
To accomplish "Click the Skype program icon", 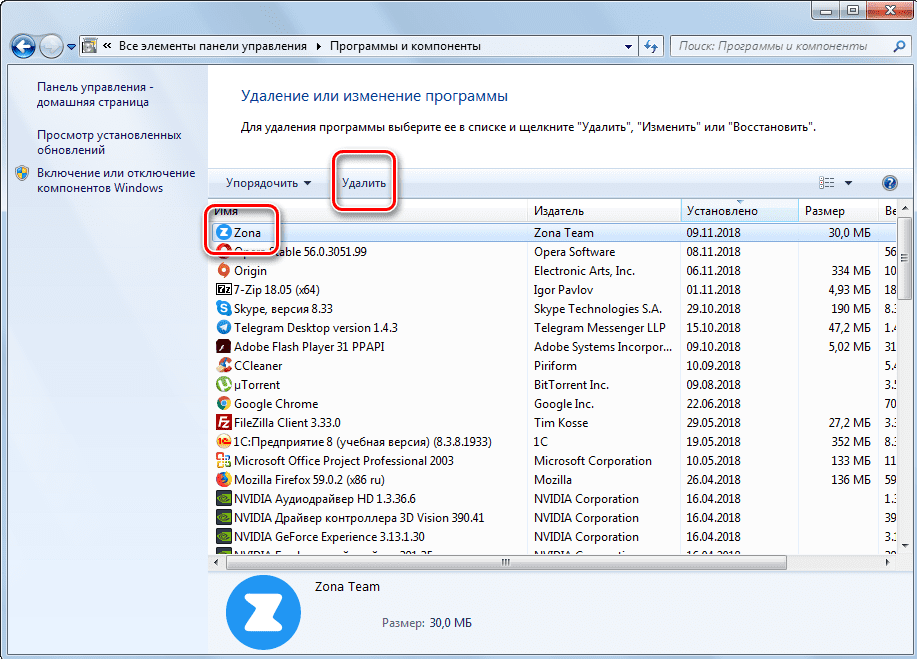I will [223, 308].
